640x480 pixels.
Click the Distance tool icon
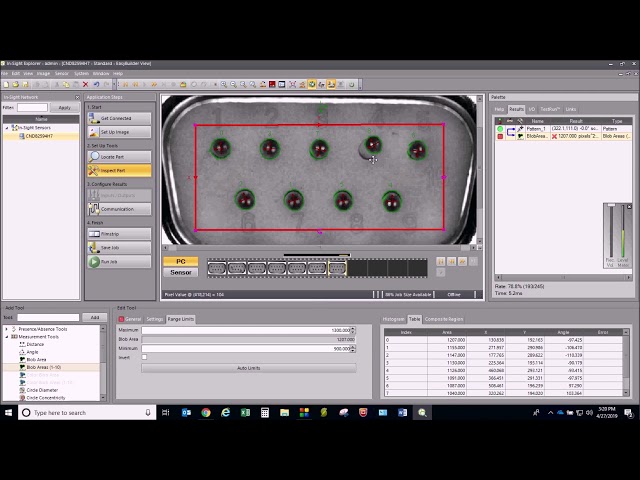point(22,344)
